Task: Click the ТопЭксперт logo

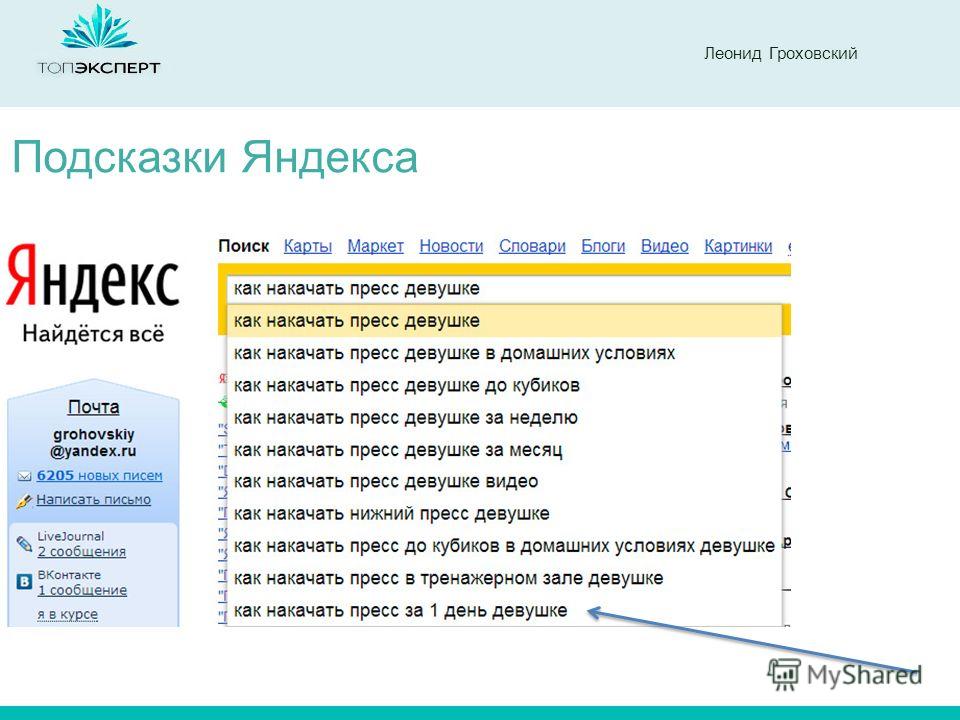Action: tap(99, 40)
